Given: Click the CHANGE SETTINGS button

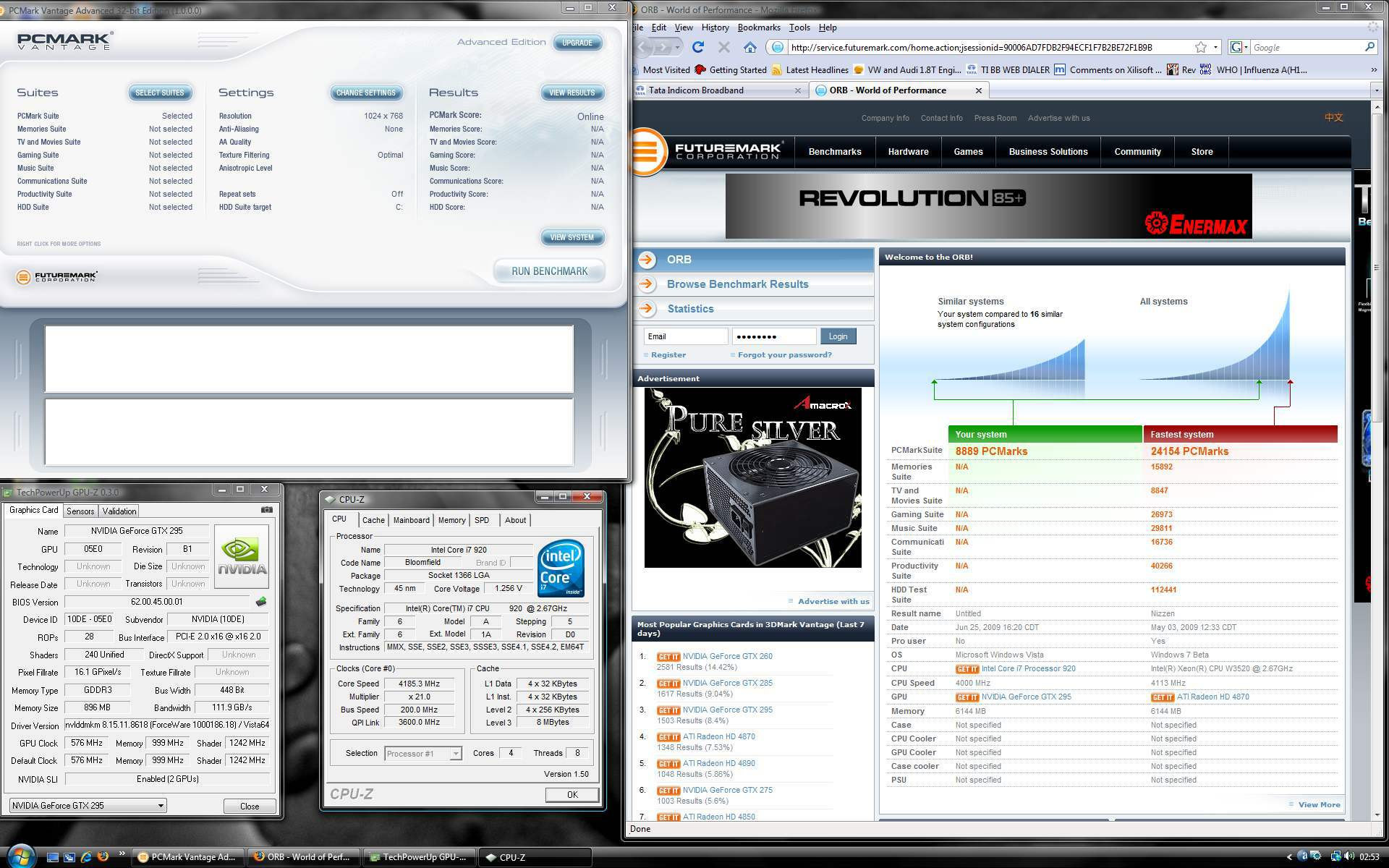Looking at the screenshot, I should [x=365, y=93].
